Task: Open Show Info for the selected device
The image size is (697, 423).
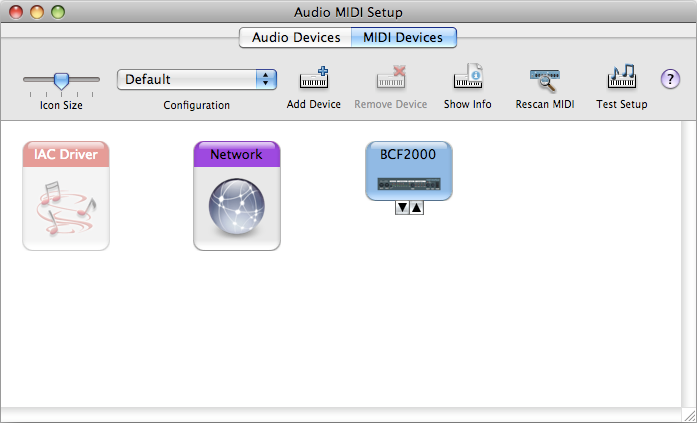Action: pyautogui.click(x=468, y=77)
